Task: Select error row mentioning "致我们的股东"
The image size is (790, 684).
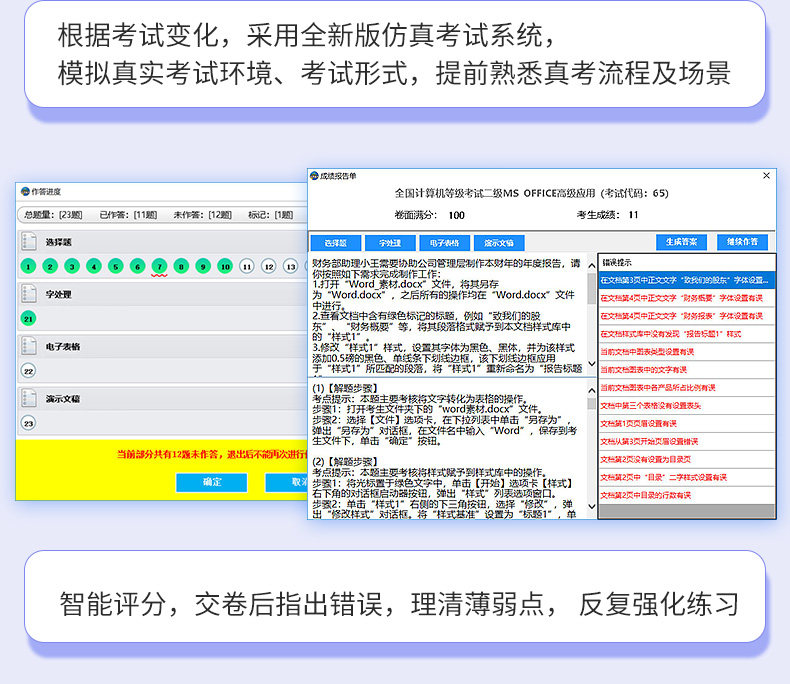Action: point(686,280)
